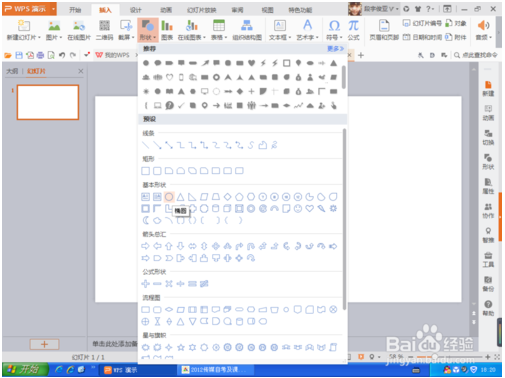This screenshot has height=378, width=505.
Task: Pick the heart shape in basic shapes
Action: (310, 209)
